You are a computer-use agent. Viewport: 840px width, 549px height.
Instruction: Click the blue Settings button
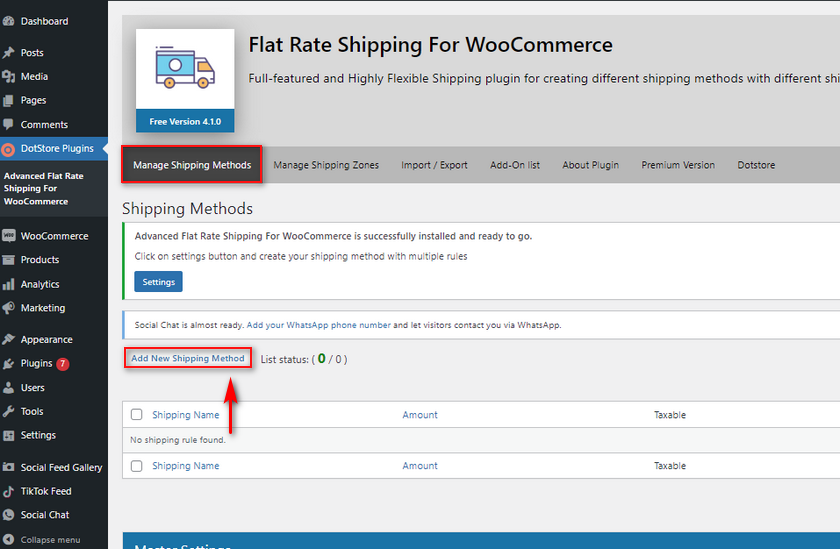[x=159, y=282]
